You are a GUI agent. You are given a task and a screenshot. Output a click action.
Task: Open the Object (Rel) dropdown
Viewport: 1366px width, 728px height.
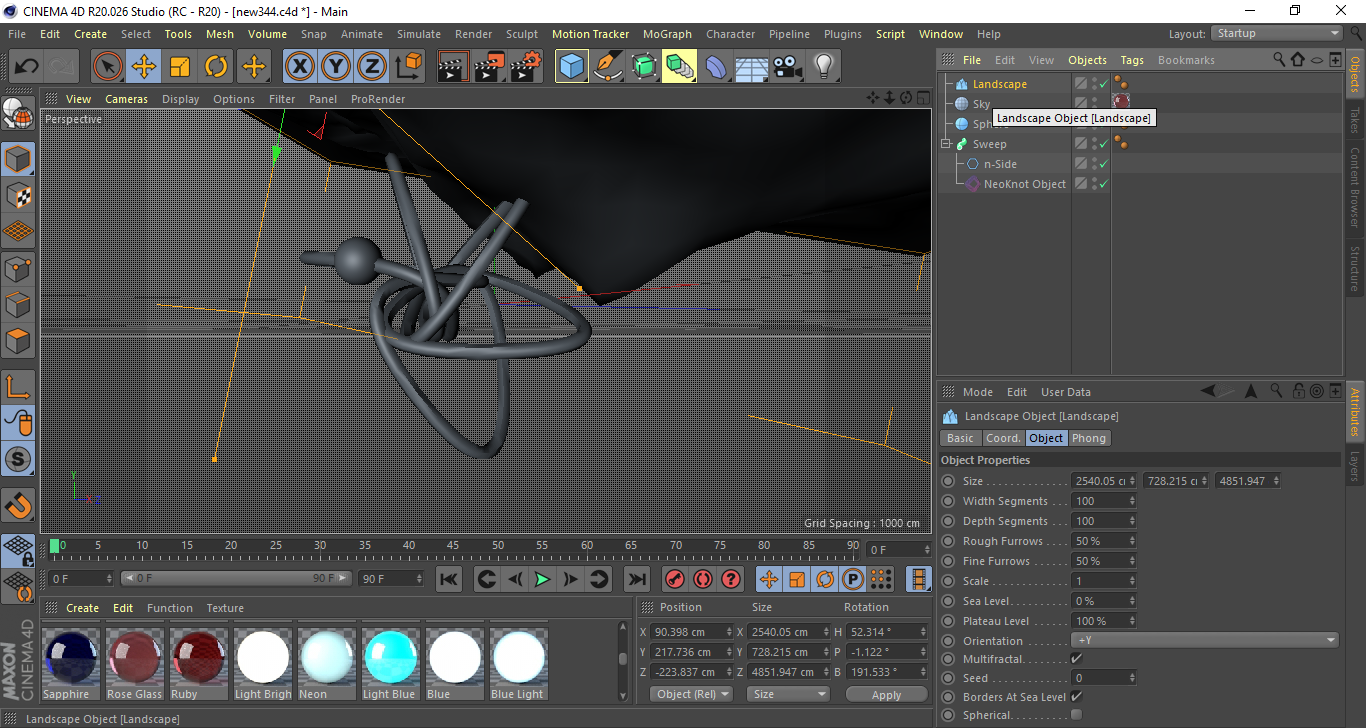tap(691, 694)
